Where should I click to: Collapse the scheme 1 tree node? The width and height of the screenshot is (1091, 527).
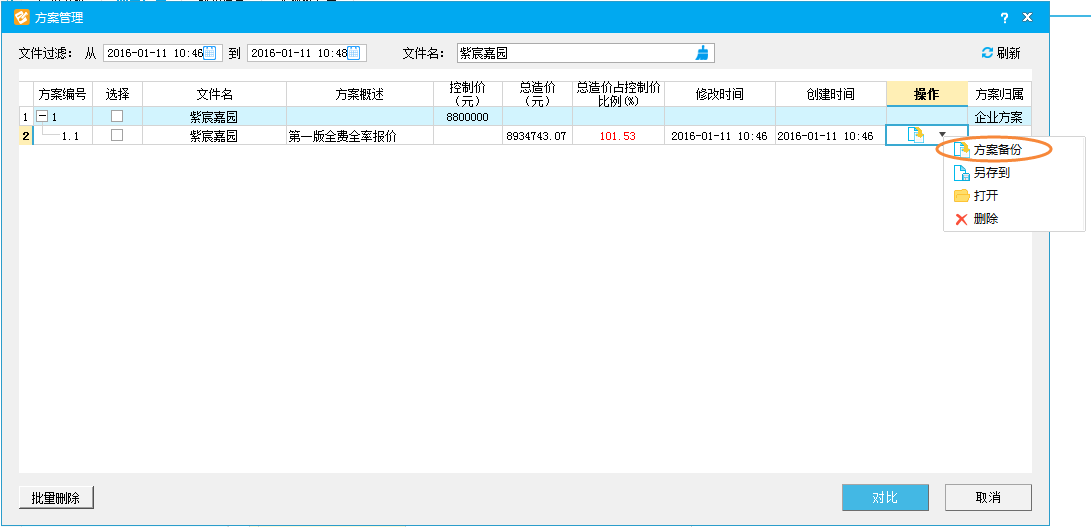pos(42,117)
